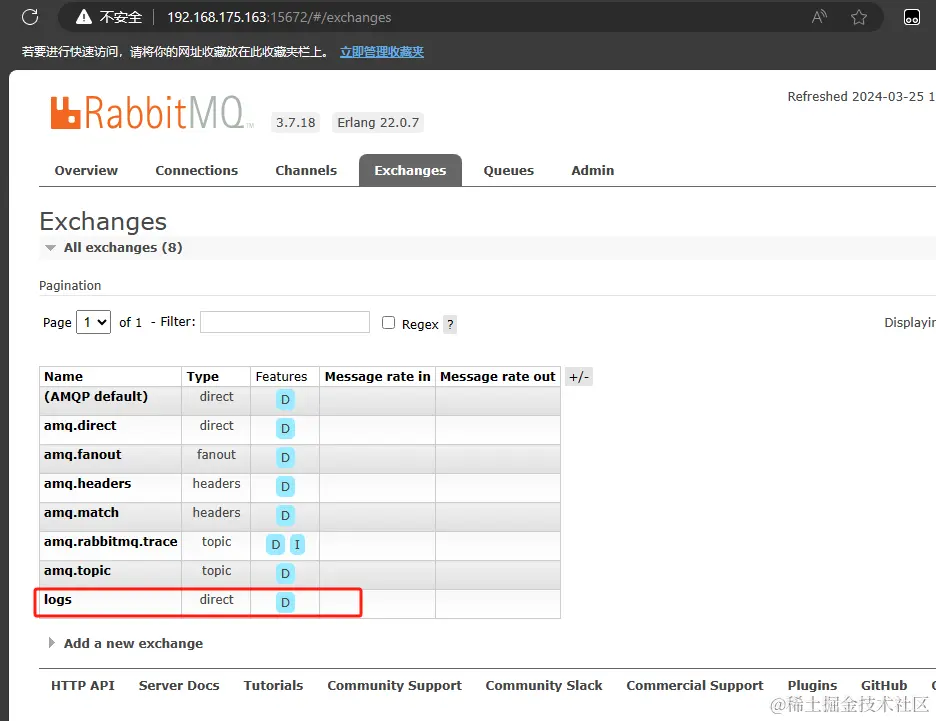936x721 pixels.
Task: Click the D feature badge for amq.fanout
Action: [285, 457]
